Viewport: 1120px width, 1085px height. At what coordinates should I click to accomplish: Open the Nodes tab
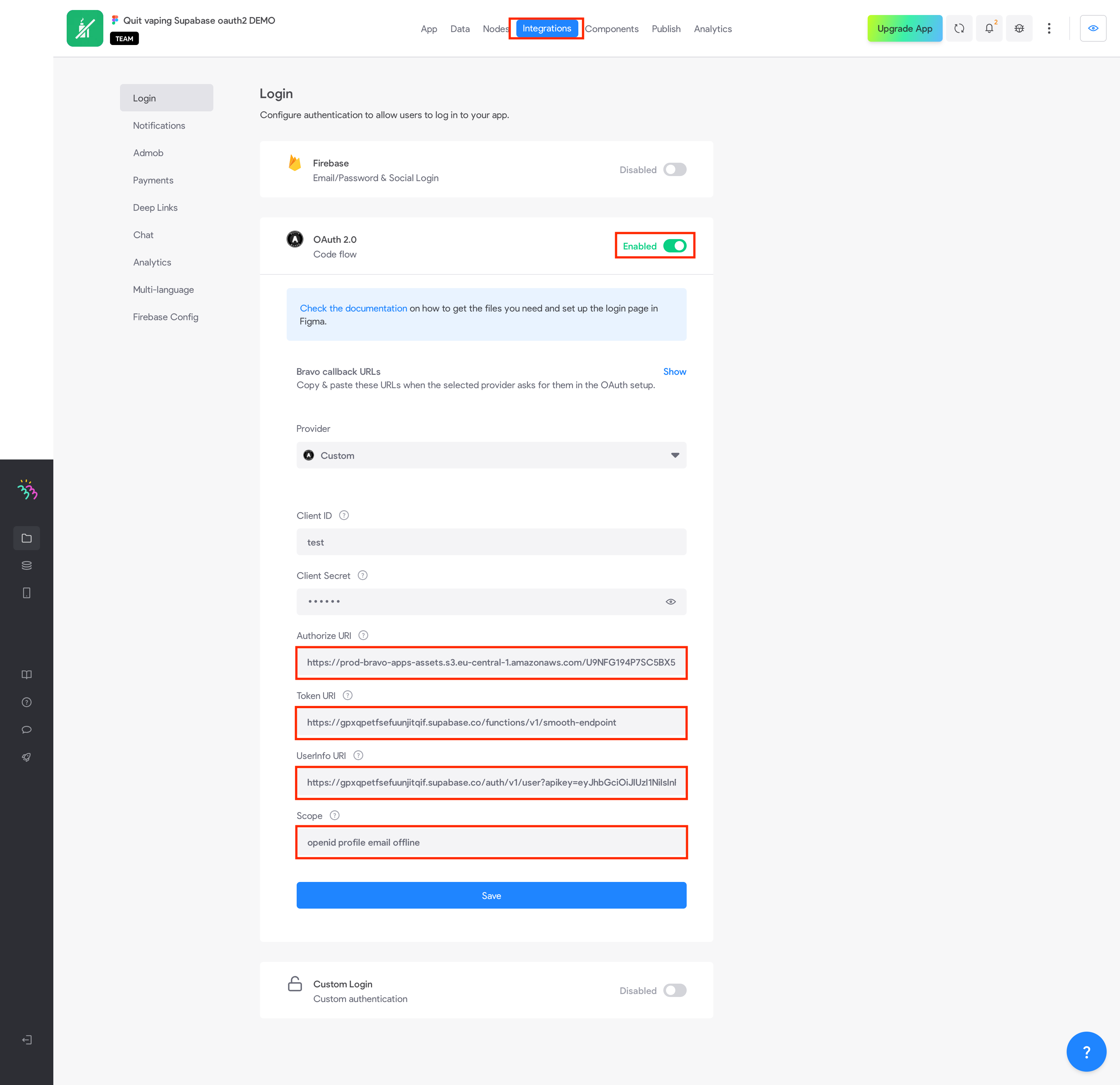pyautogui.click(x=495, y=29)
